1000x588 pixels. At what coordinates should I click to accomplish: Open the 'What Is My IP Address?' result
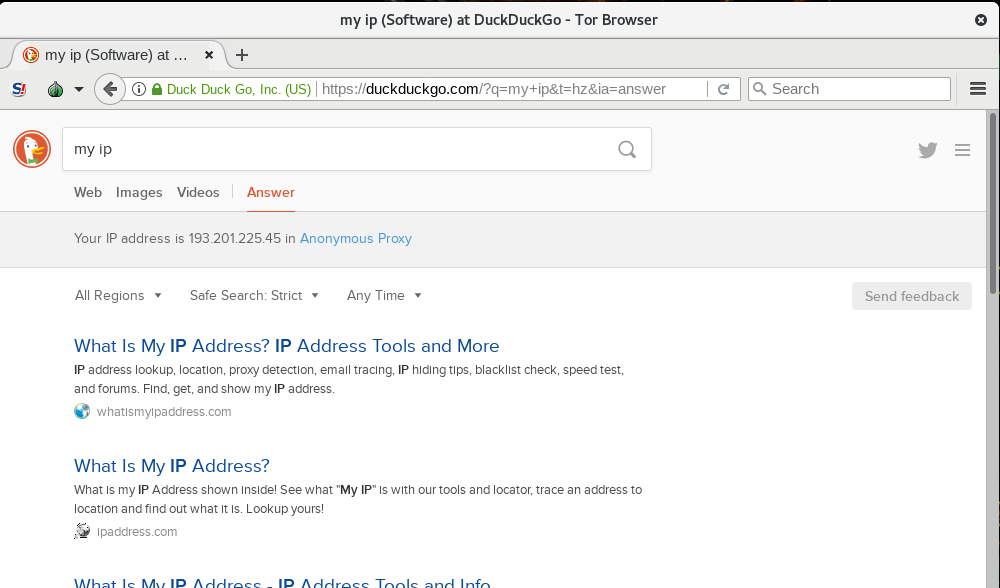pyautogui.click(x=172, y=466)
